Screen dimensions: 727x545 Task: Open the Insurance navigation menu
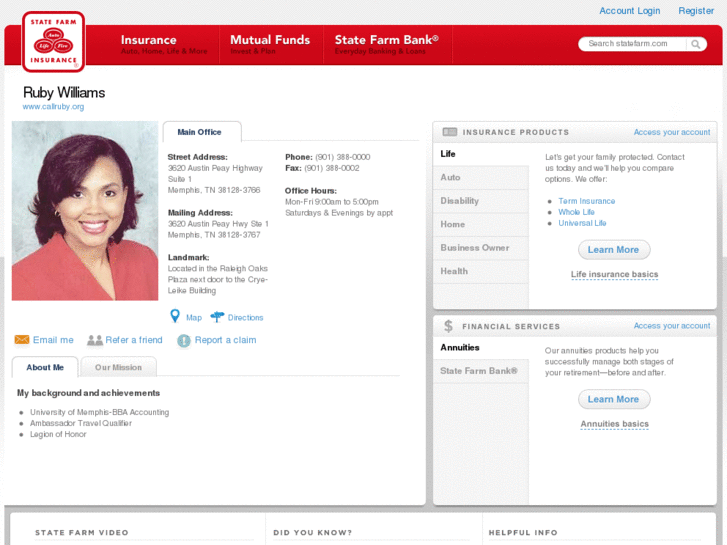point(164,45)
